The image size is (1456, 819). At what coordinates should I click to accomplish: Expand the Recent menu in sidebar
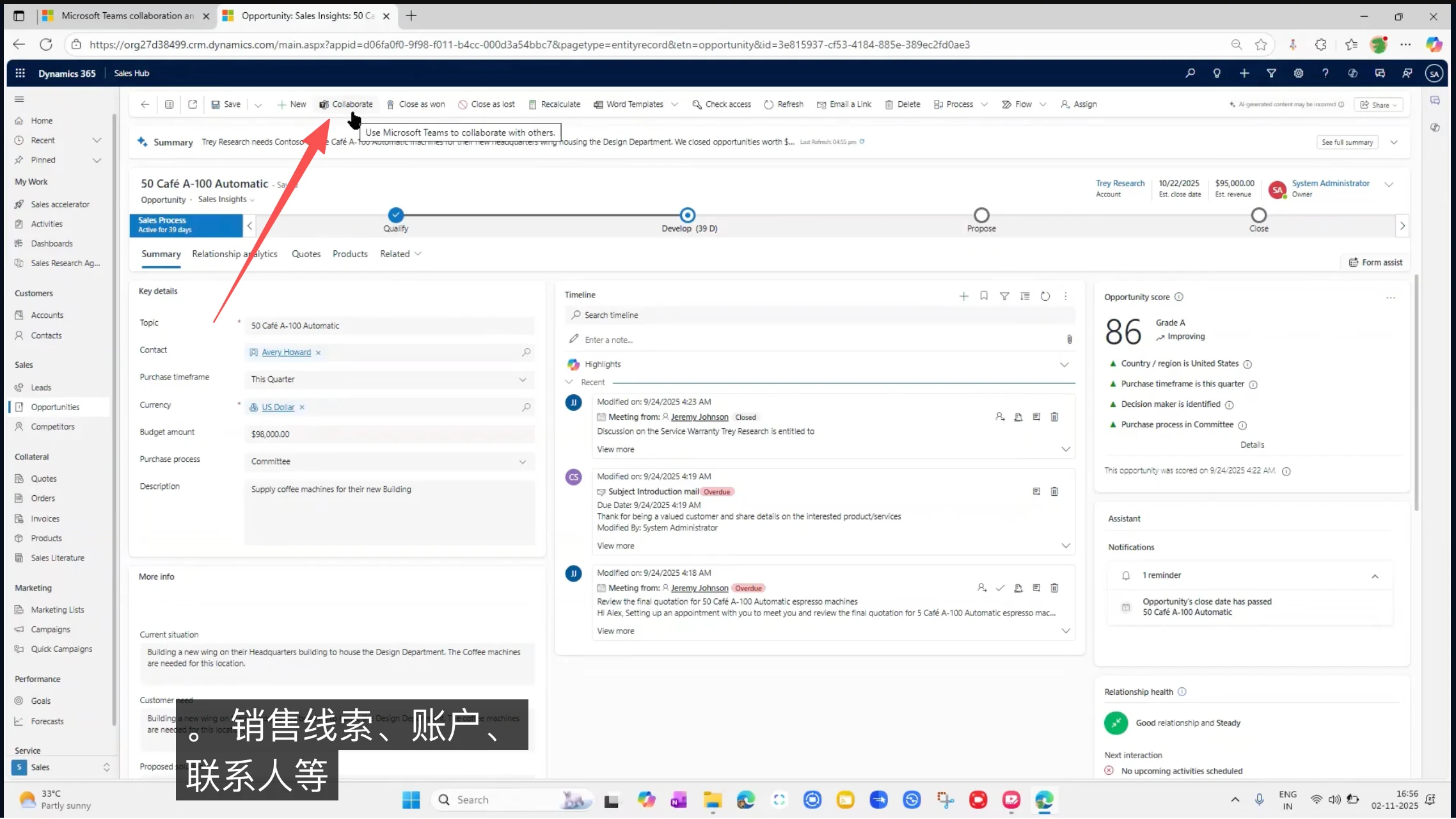pos(97,140)
